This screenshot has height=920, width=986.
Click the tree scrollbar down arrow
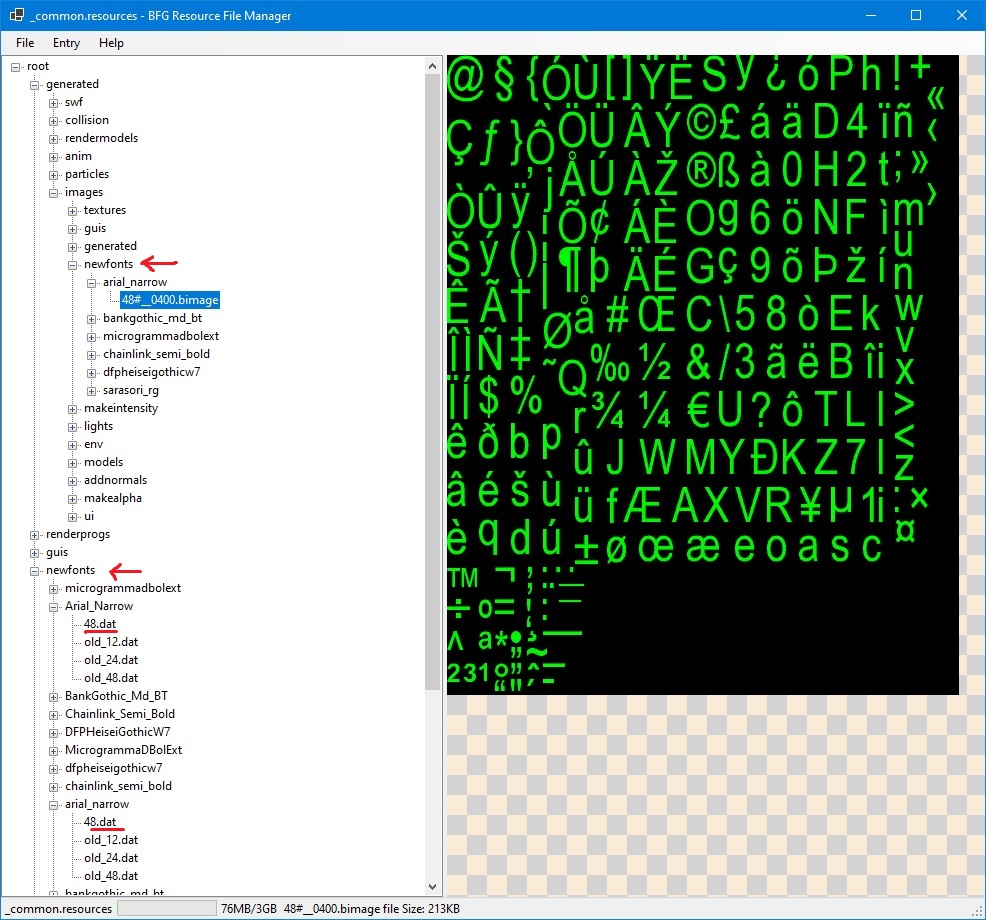pyautogui.click(x=432, y=887)
